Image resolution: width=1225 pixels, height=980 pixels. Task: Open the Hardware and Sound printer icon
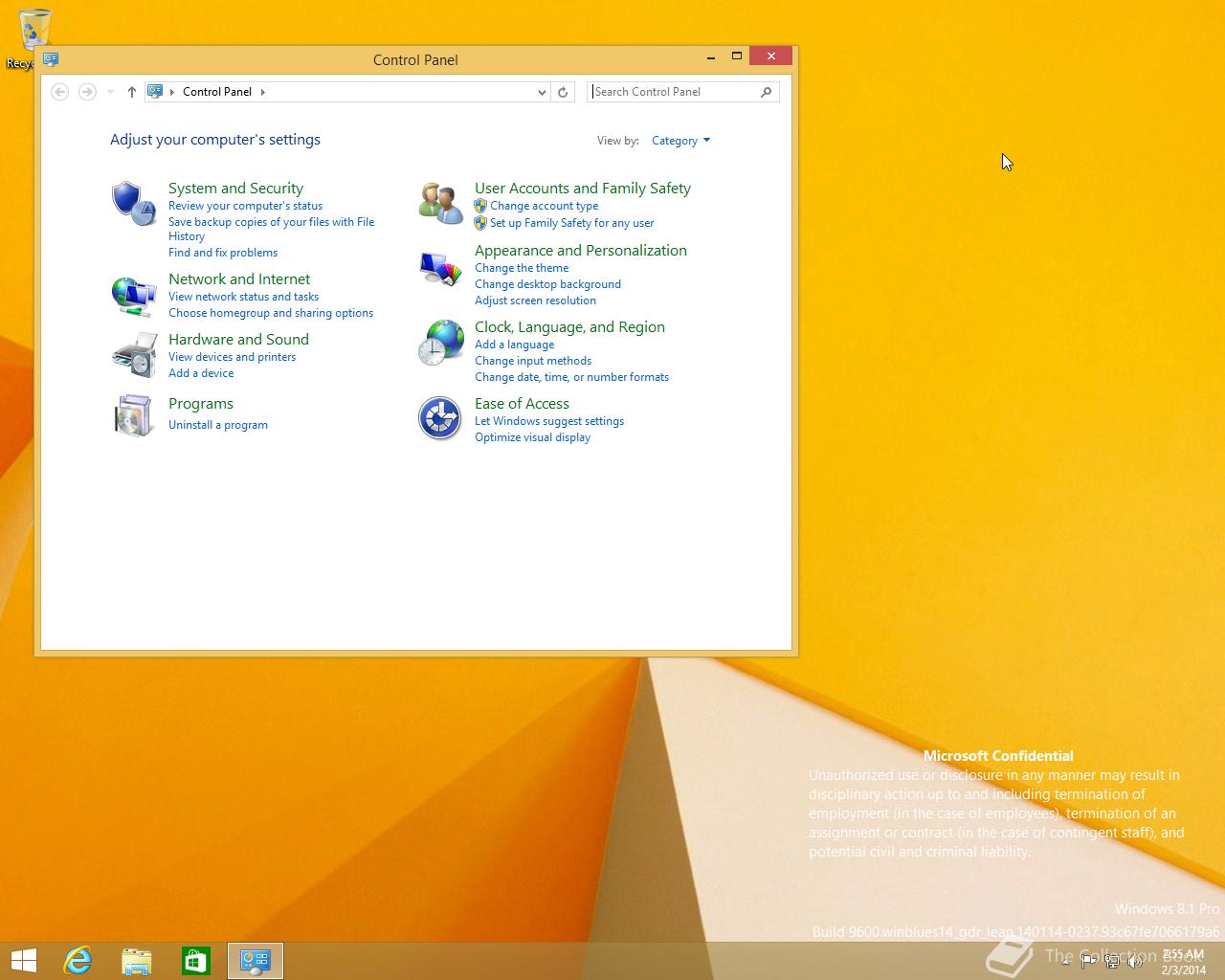coord(133,355)
